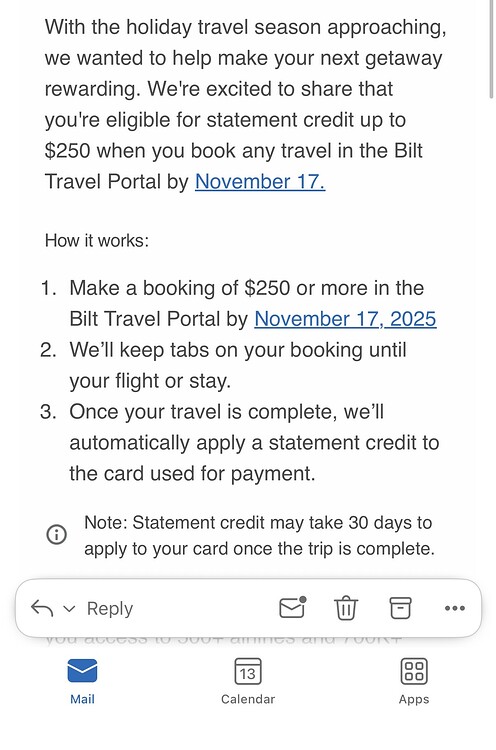The width and height of the screenshot is (496, 750).
Task: Tap the info circle icon beside Note
Action: click(x=56, y=534)
